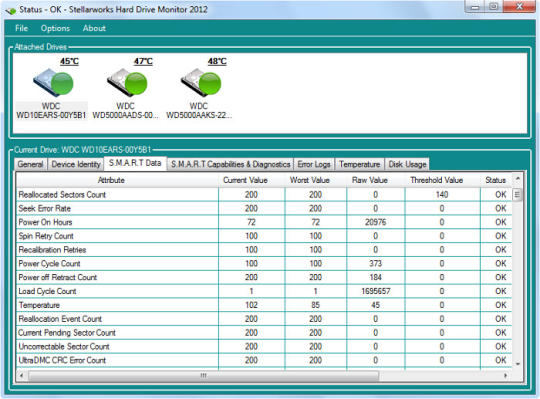Open S.M.A.R.T Capabilities & Diagnostics tab
This screenshot has height=399, width=540.
point(230,164)
